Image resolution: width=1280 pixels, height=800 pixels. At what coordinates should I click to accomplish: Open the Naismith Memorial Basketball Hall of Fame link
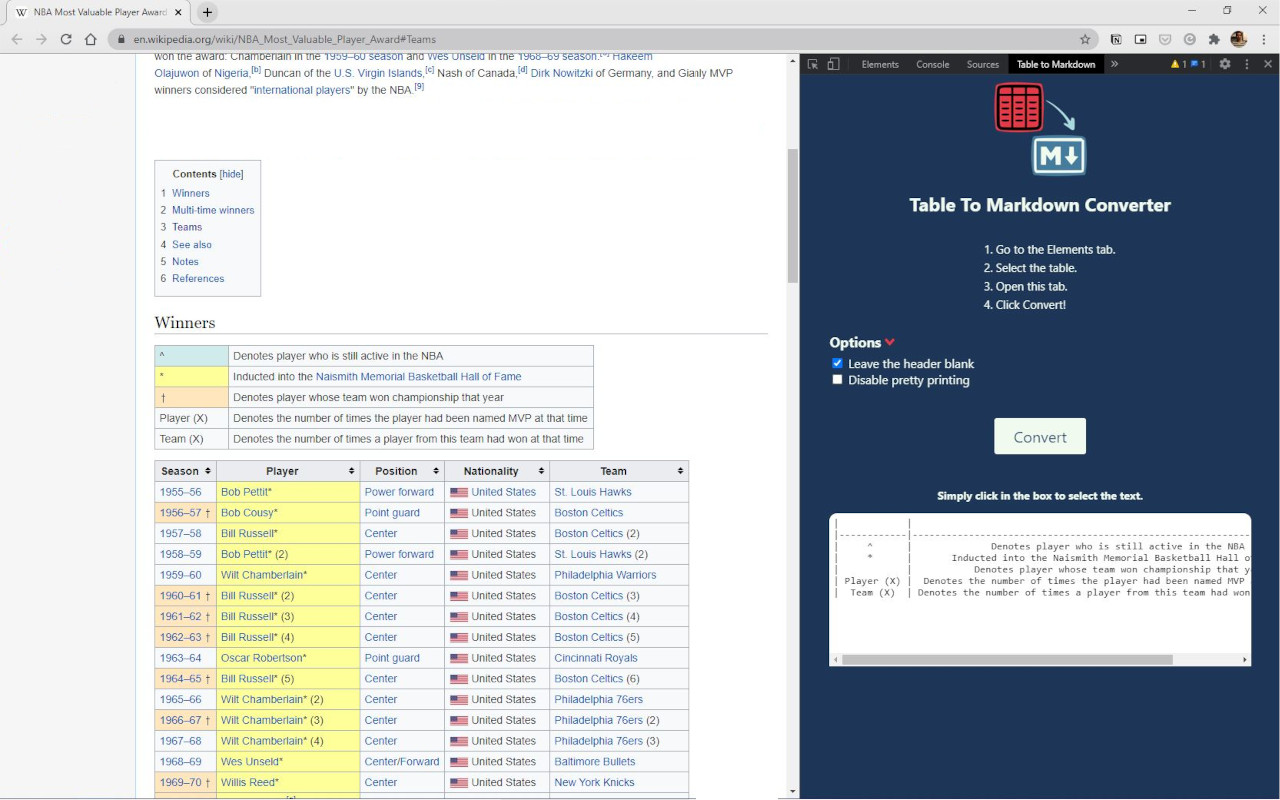pyautogui.click(x=418, y=376)
